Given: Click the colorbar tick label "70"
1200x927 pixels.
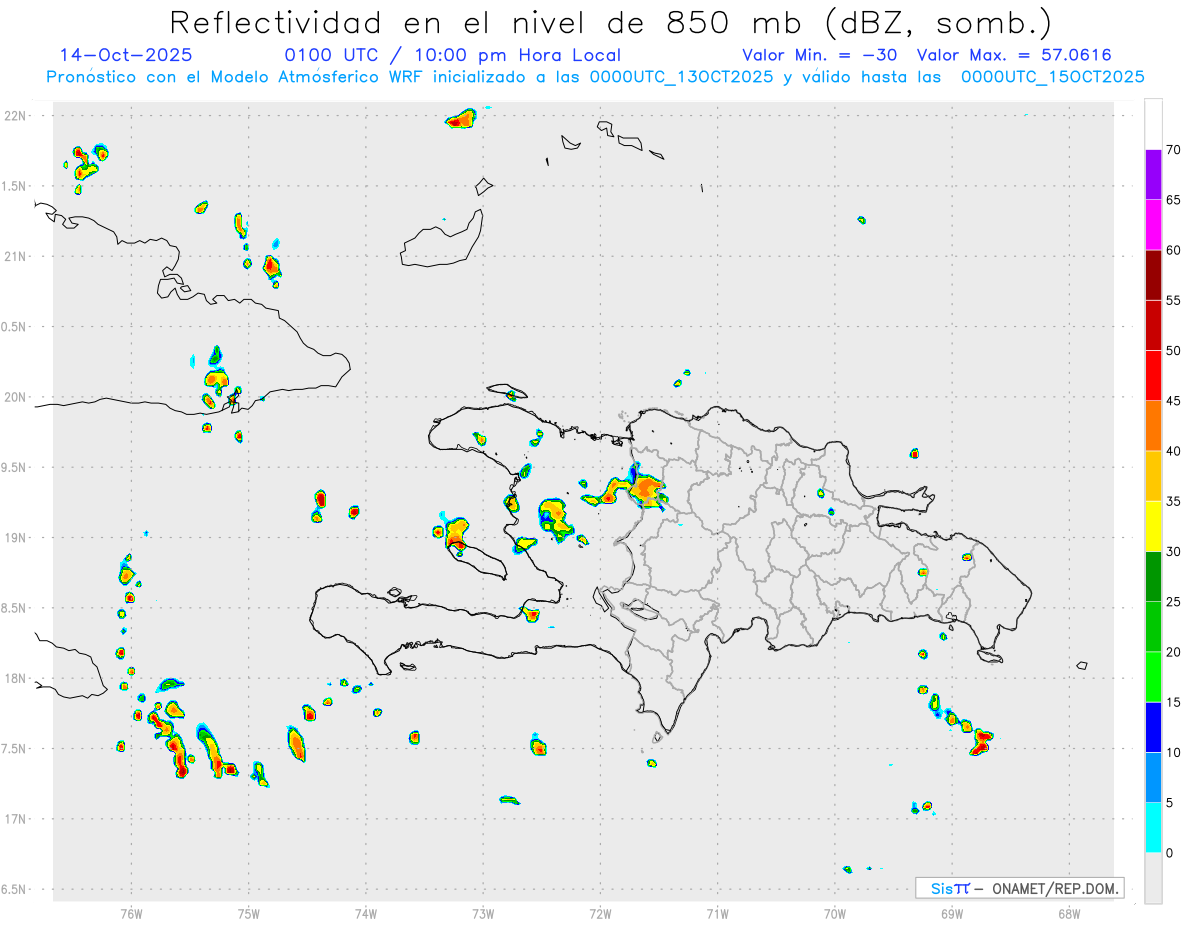Looking at the screenshot, I should [x=1174, y=150].
